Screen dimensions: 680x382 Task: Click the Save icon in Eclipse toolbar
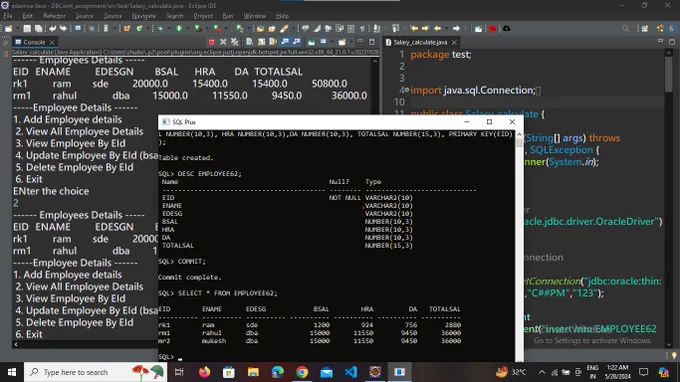27,29
